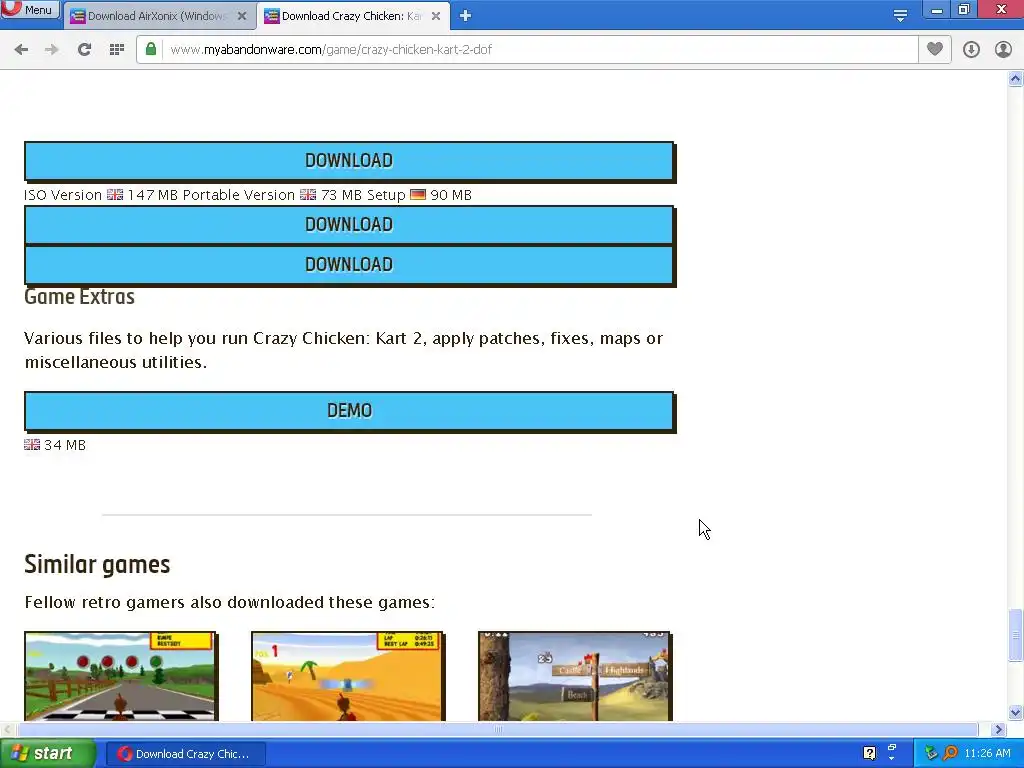This screenshot has height=768, width=1024.
Task: Select the Download Crazy Chicken tab
Action: pyautogui.click(x=353, y=16)
